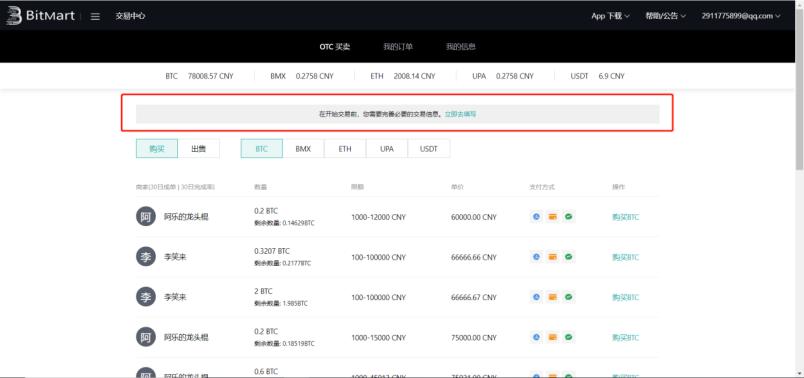The height and width of the screenshot is (378, 804).
Task: Select the 购买 tab
Action: 157,149
